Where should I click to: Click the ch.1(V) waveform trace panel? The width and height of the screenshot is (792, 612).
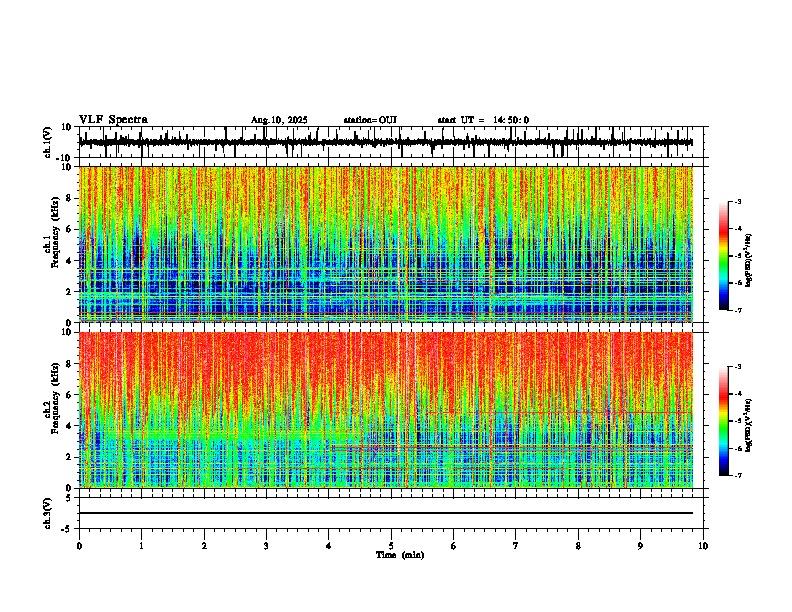coord(393,142)
